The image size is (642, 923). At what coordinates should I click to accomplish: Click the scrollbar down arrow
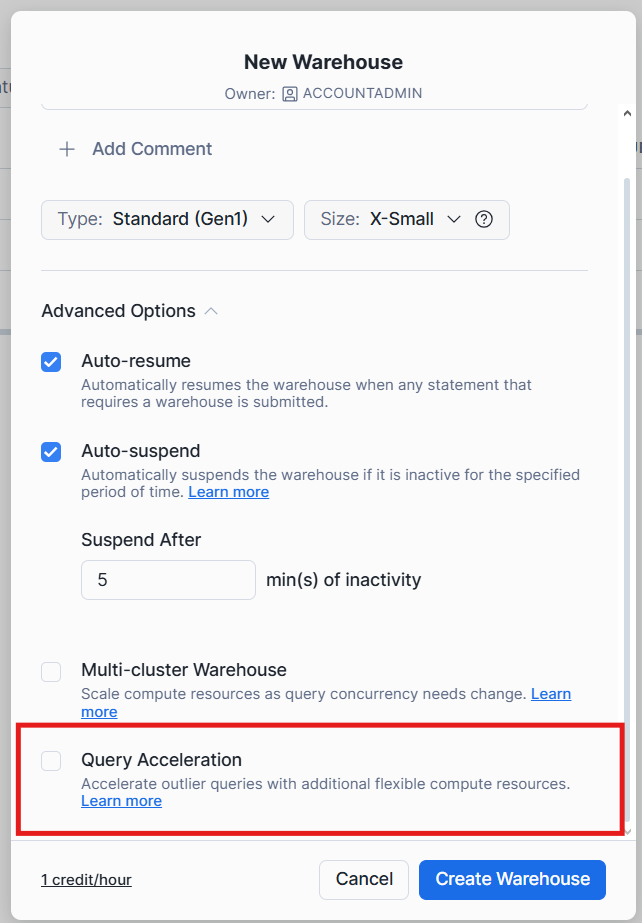pos(627,830)
